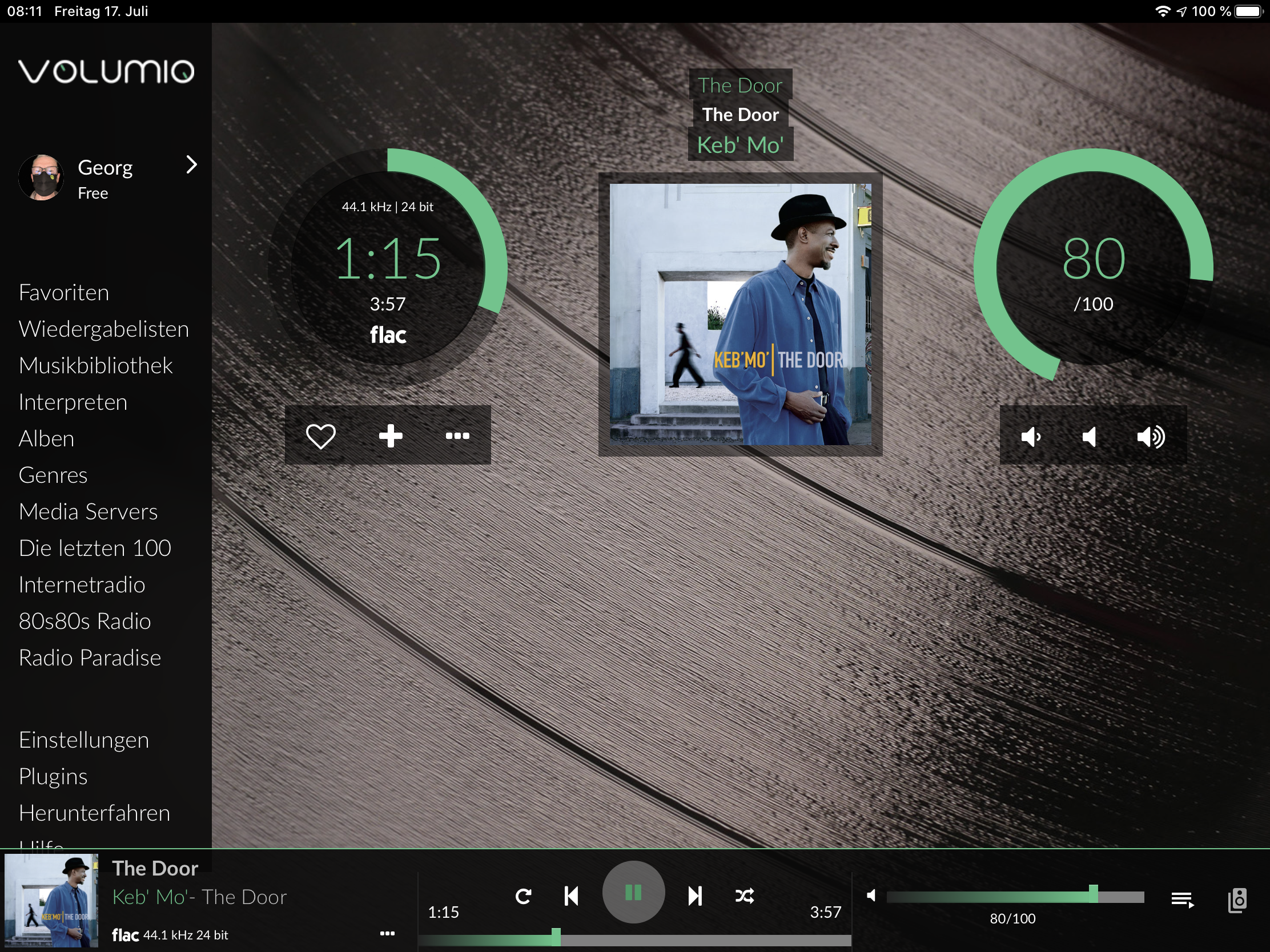The width and height of the screenshot is (1270, 952).
Task: Open Wiedergabelisten in the sidebar
Action: pos(103,329)
